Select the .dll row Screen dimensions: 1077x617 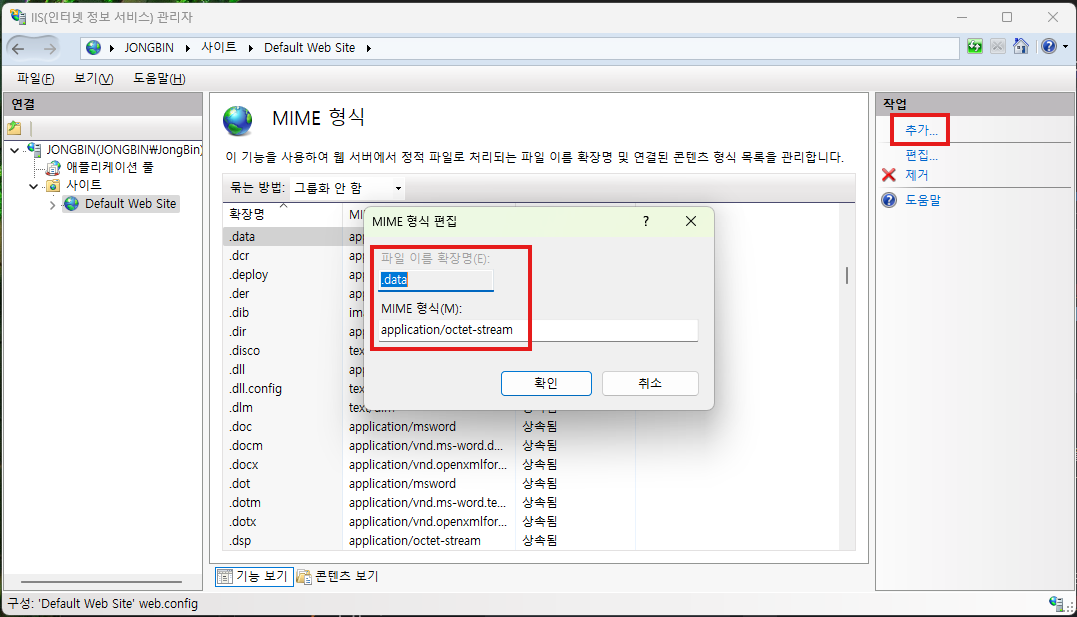pos(295,370)
